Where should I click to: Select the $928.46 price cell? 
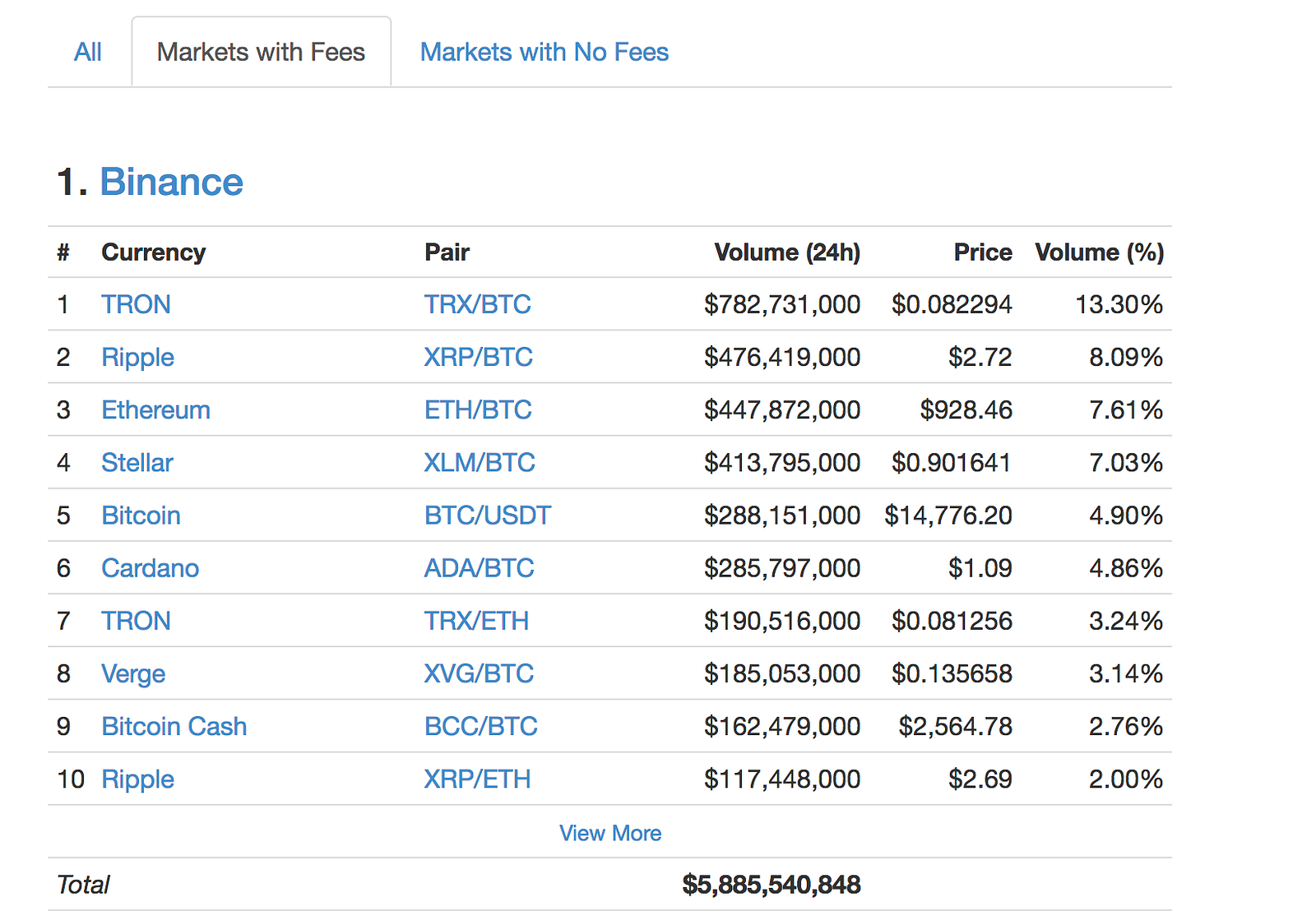pyautogui.click(x=966, y=409)
